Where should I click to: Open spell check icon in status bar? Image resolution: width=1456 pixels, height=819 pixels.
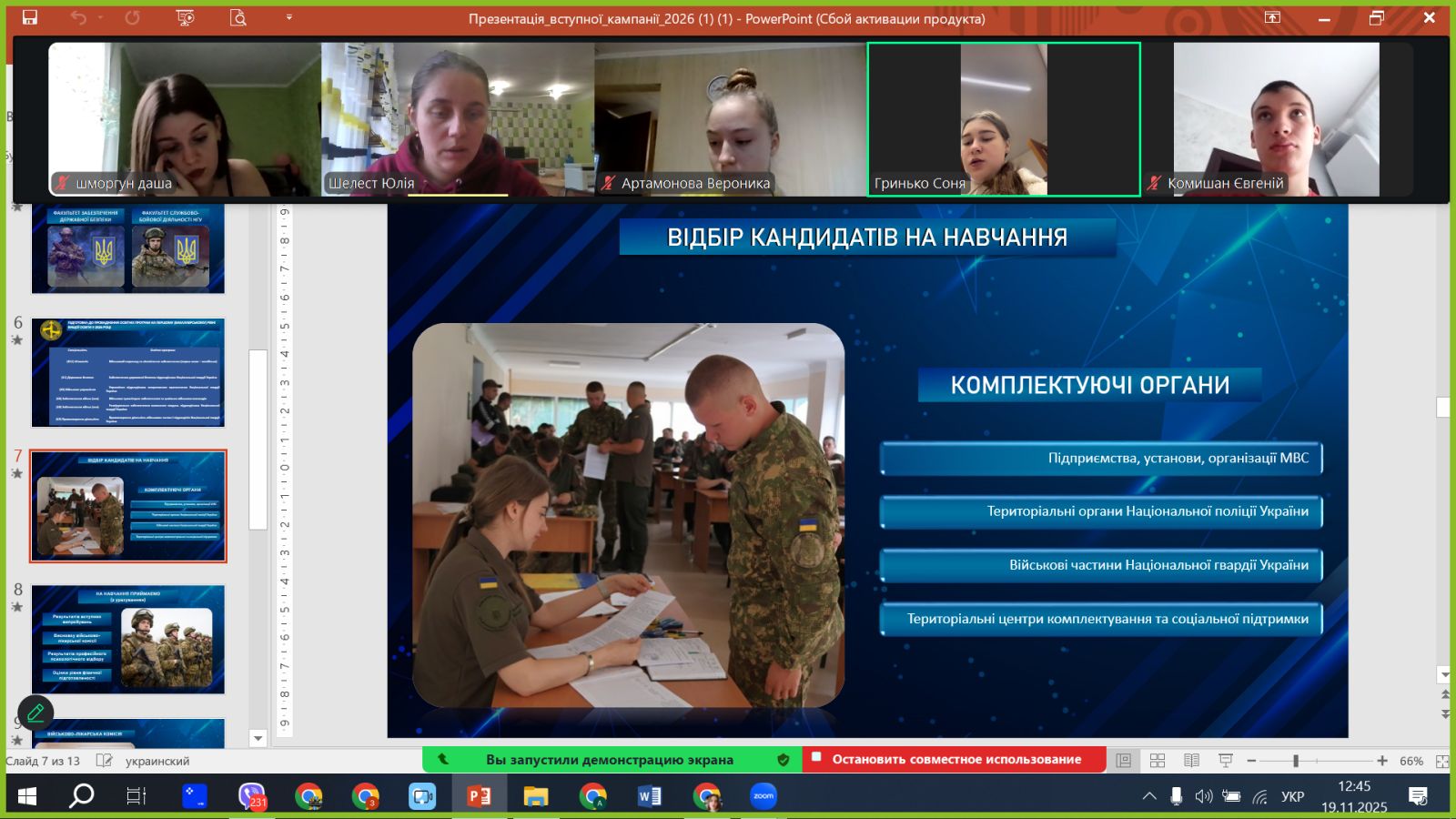coord(105,761)
